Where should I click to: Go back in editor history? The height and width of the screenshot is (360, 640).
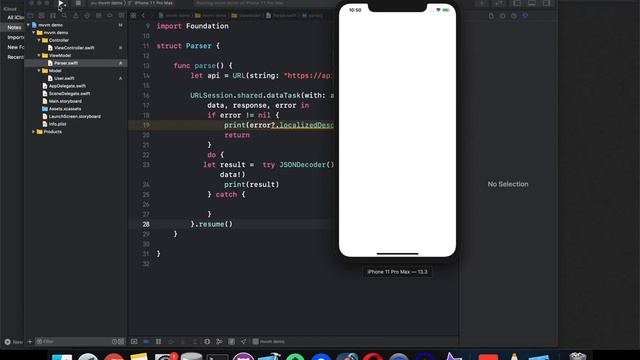pyautogui.click(x=143, y=16)
